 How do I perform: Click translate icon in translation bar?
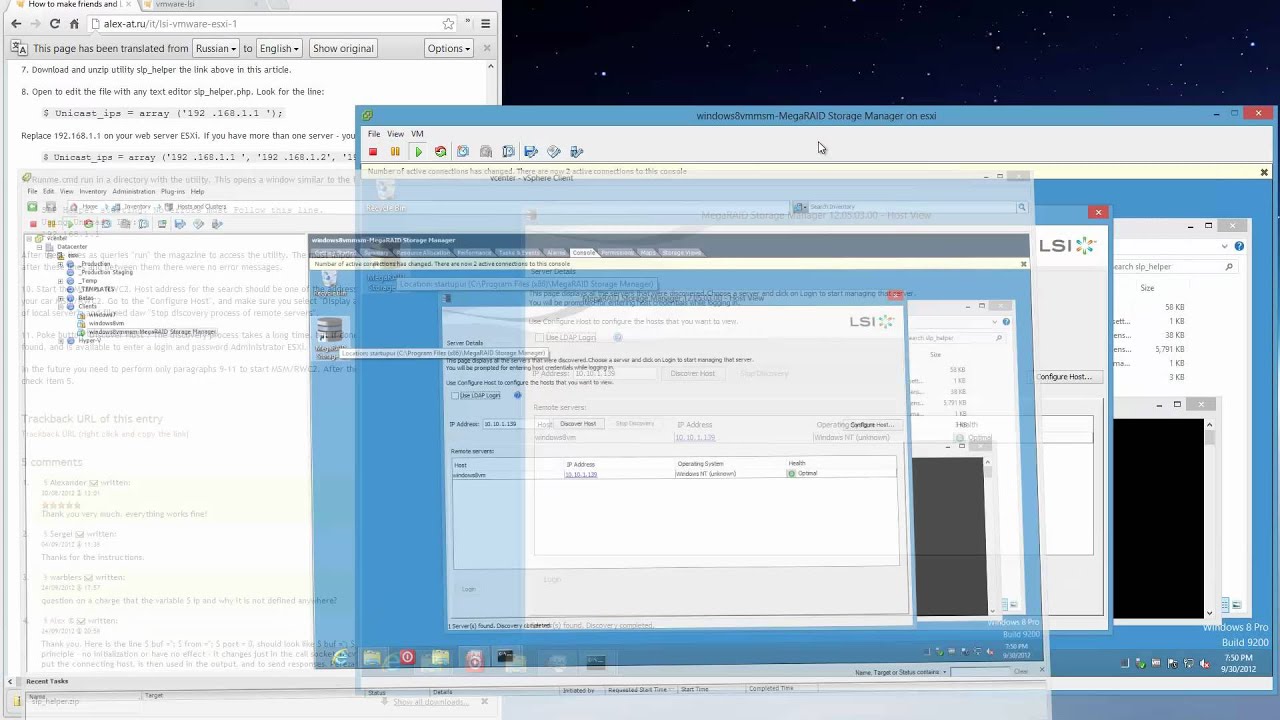19,48
